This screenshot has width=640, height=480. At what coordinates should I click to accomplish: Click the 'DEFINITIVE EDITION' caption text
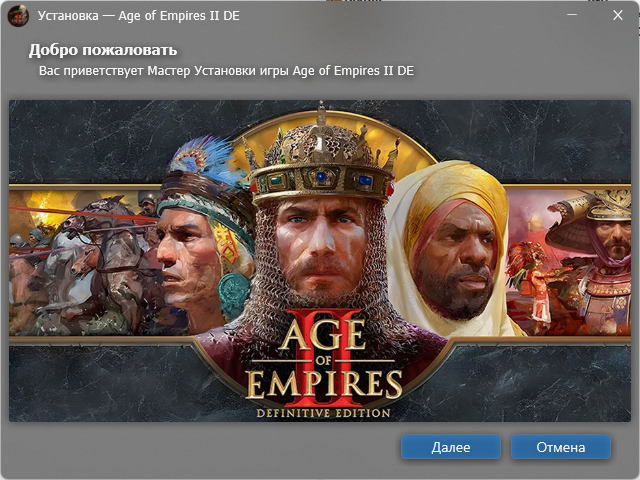[x=323, y=413]
